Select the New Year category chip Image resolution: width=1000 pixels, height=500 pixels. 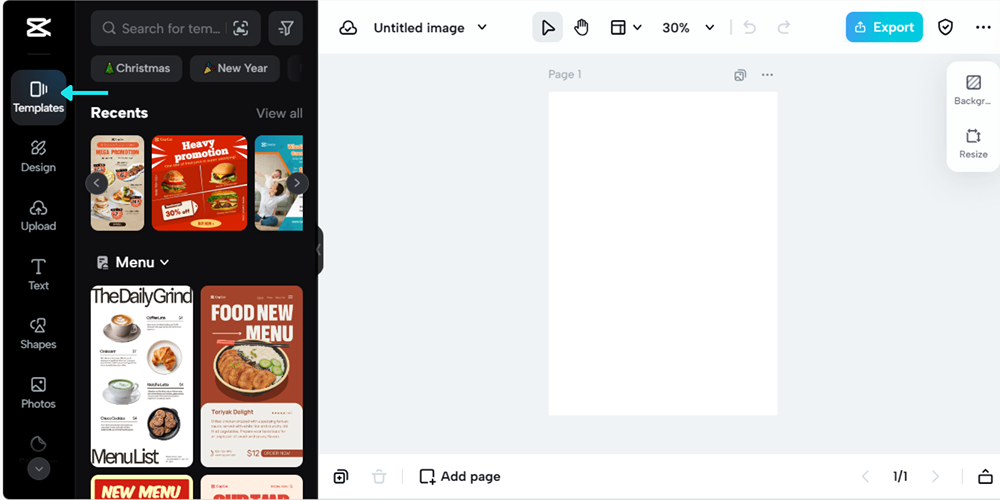[x=235, y=68]
